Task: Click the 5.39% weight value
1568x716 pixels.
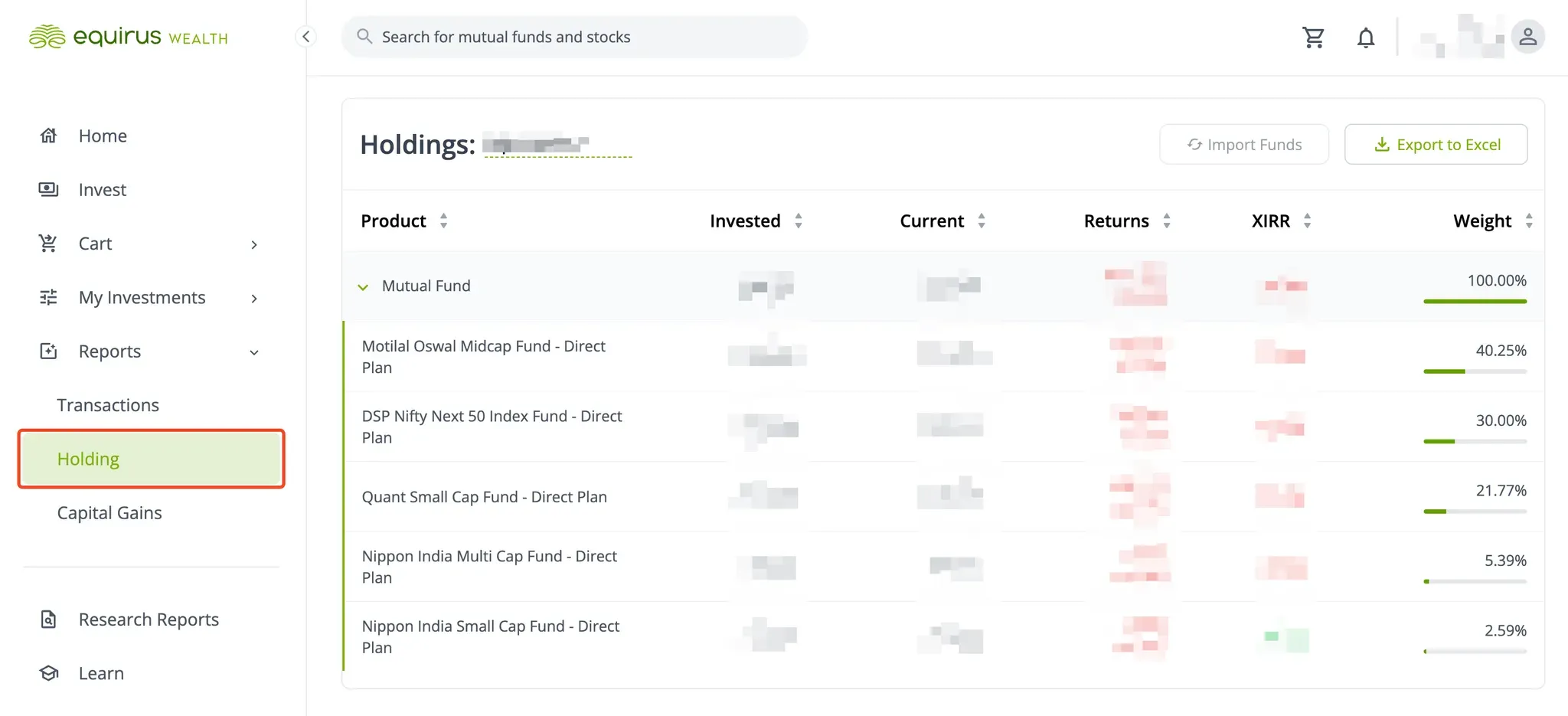Action: tap(1505, 561)
